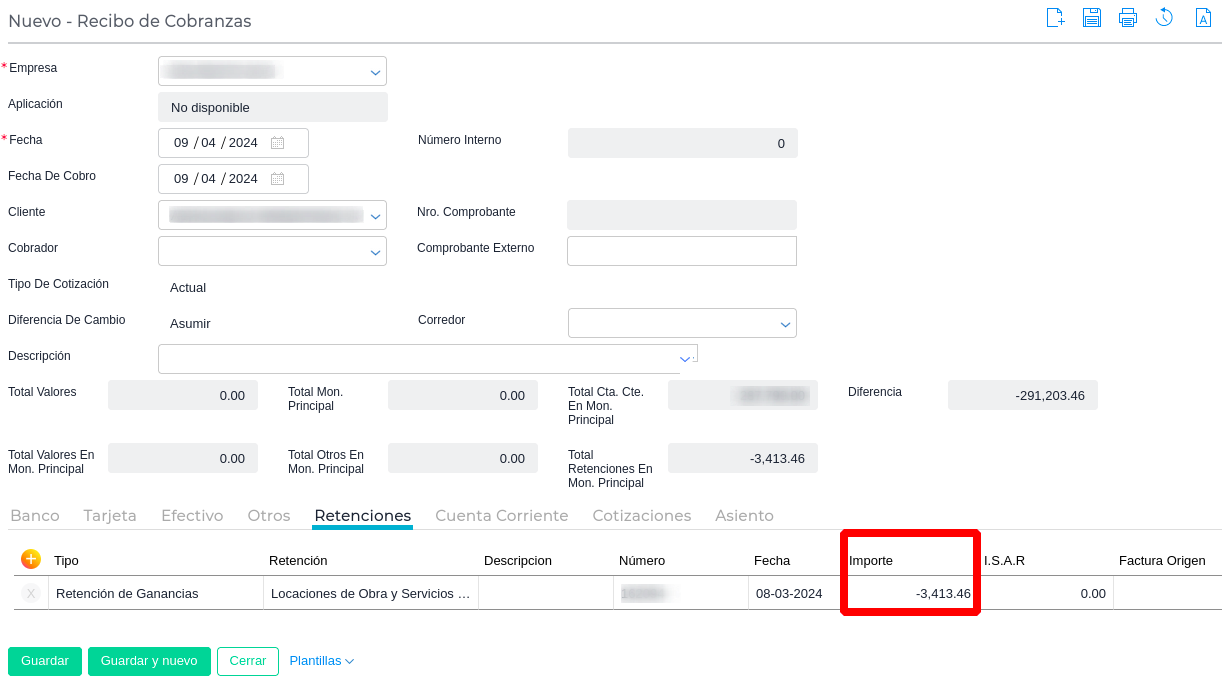Viewport: 1222px width, 676px height.
Task: Open the Descripción combo box
Action: [685, 359]
